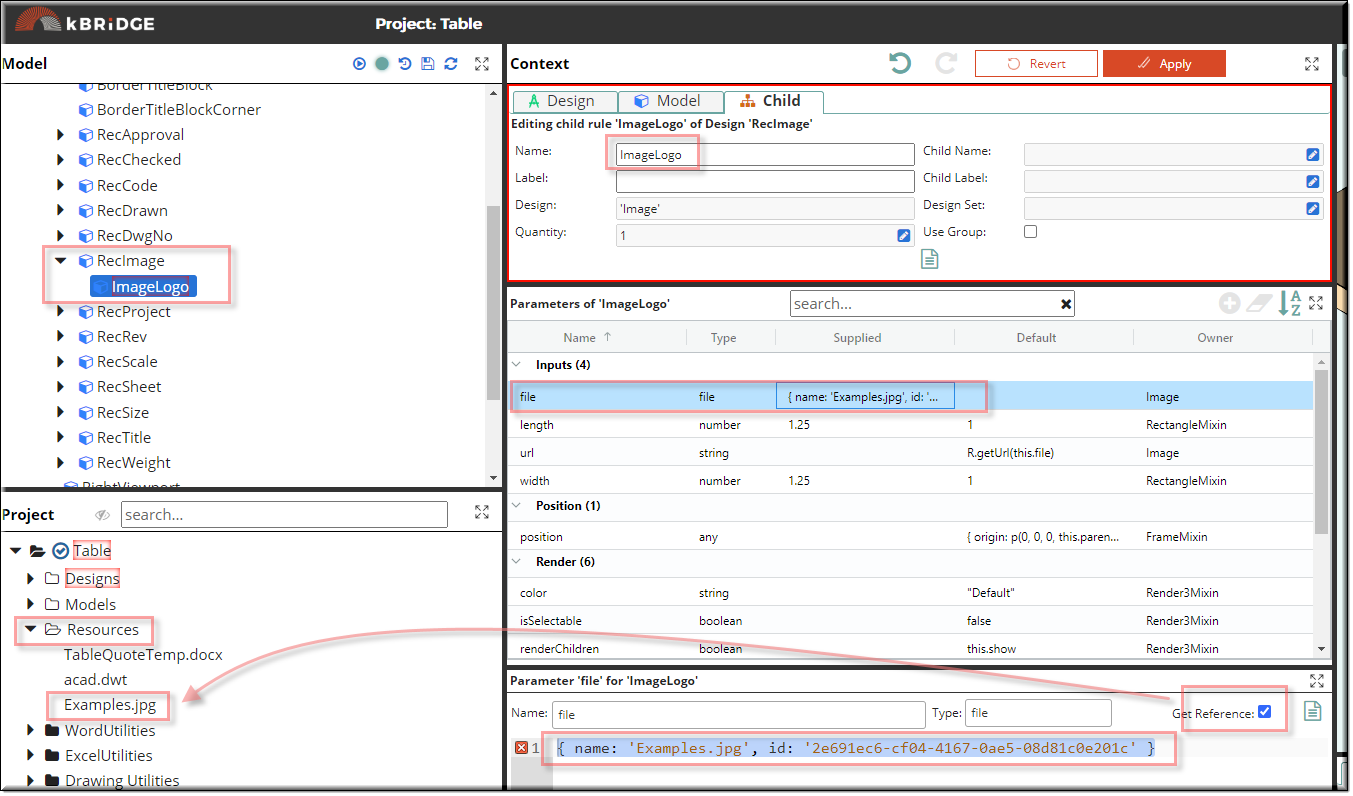Click the edit pencil for Child Name

point(1313,155)
